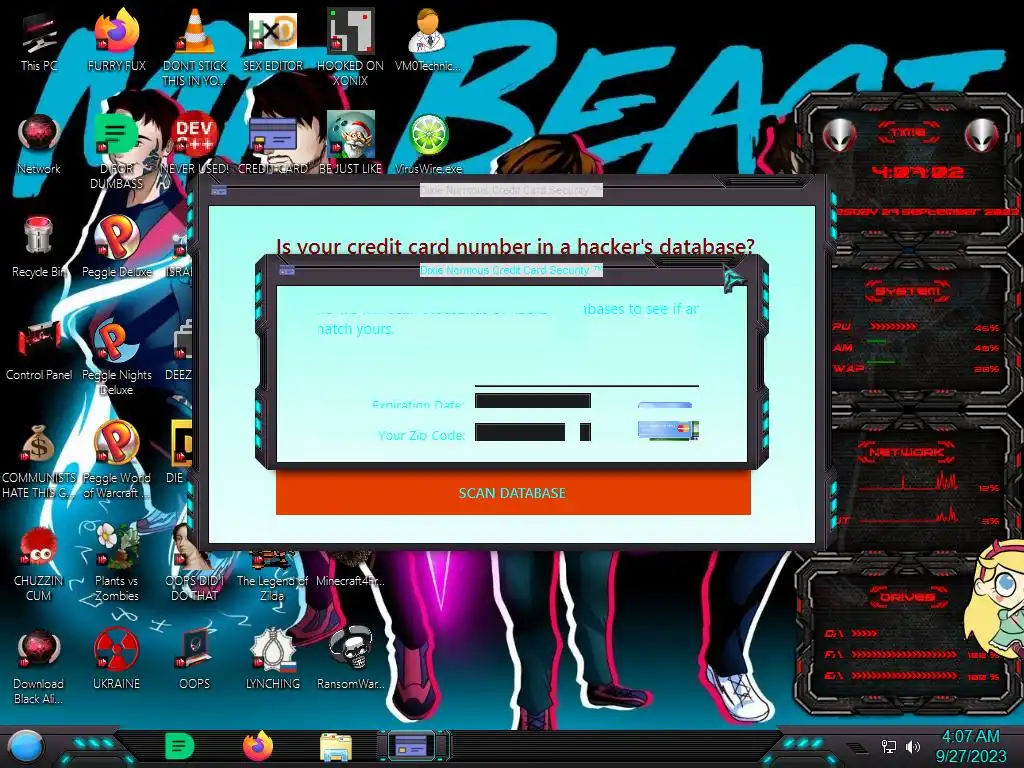The image size is (1024, 768).
Task: Click the left alien head in TIME widget
Action: 840,136
